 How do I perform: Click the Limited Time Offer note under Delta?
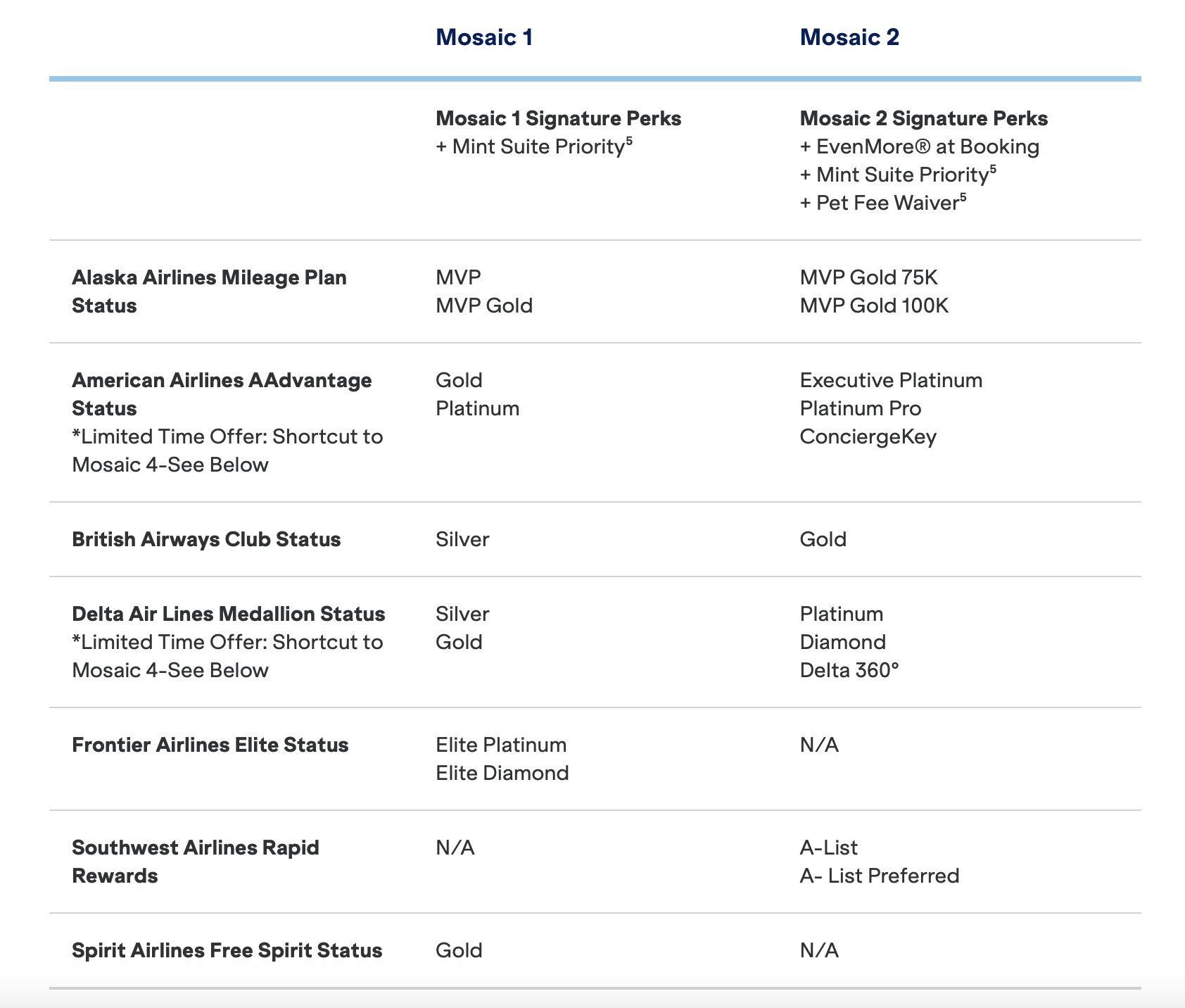coord(227,656)
